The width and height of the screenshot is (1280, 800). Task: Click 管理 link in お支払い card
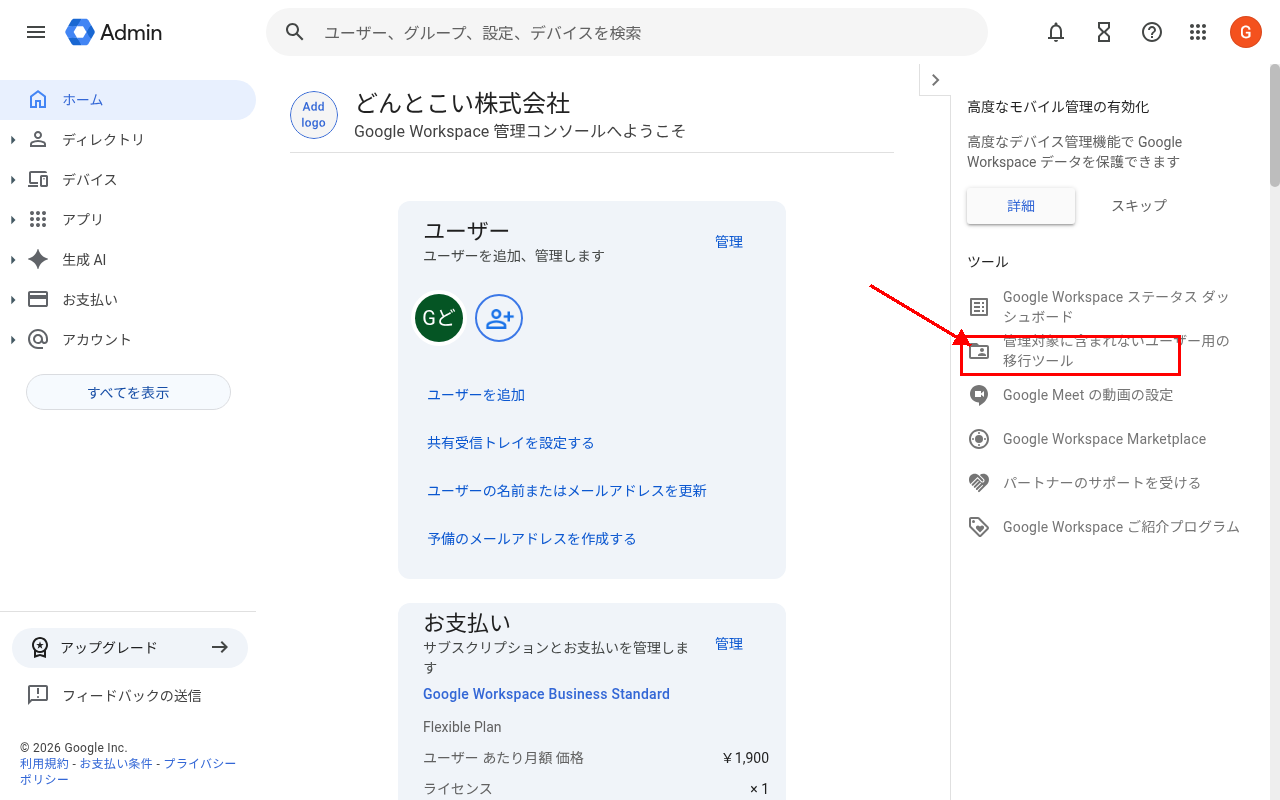pos(729,644)
